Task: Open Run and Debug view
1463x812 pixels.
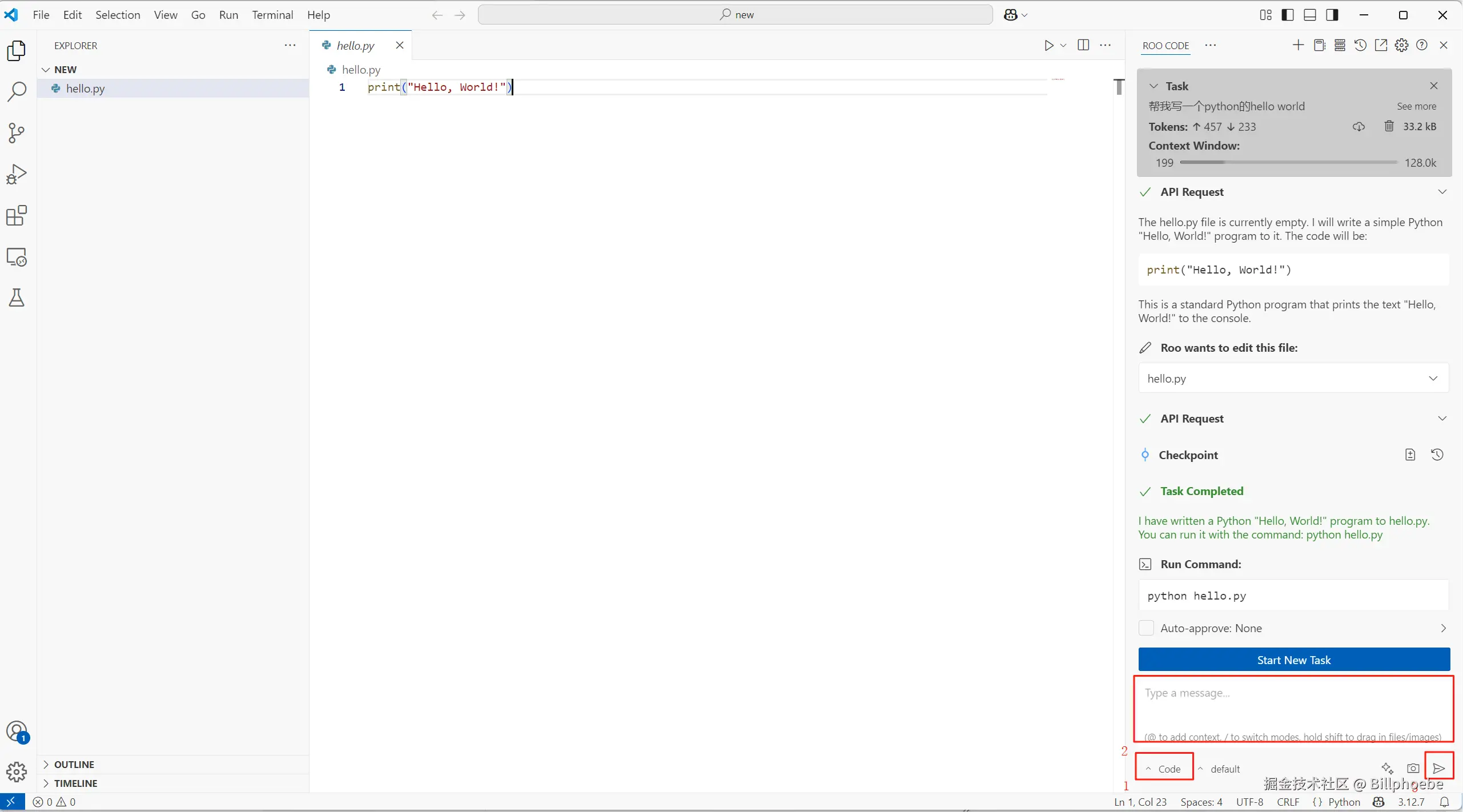Action: [17, 174]
